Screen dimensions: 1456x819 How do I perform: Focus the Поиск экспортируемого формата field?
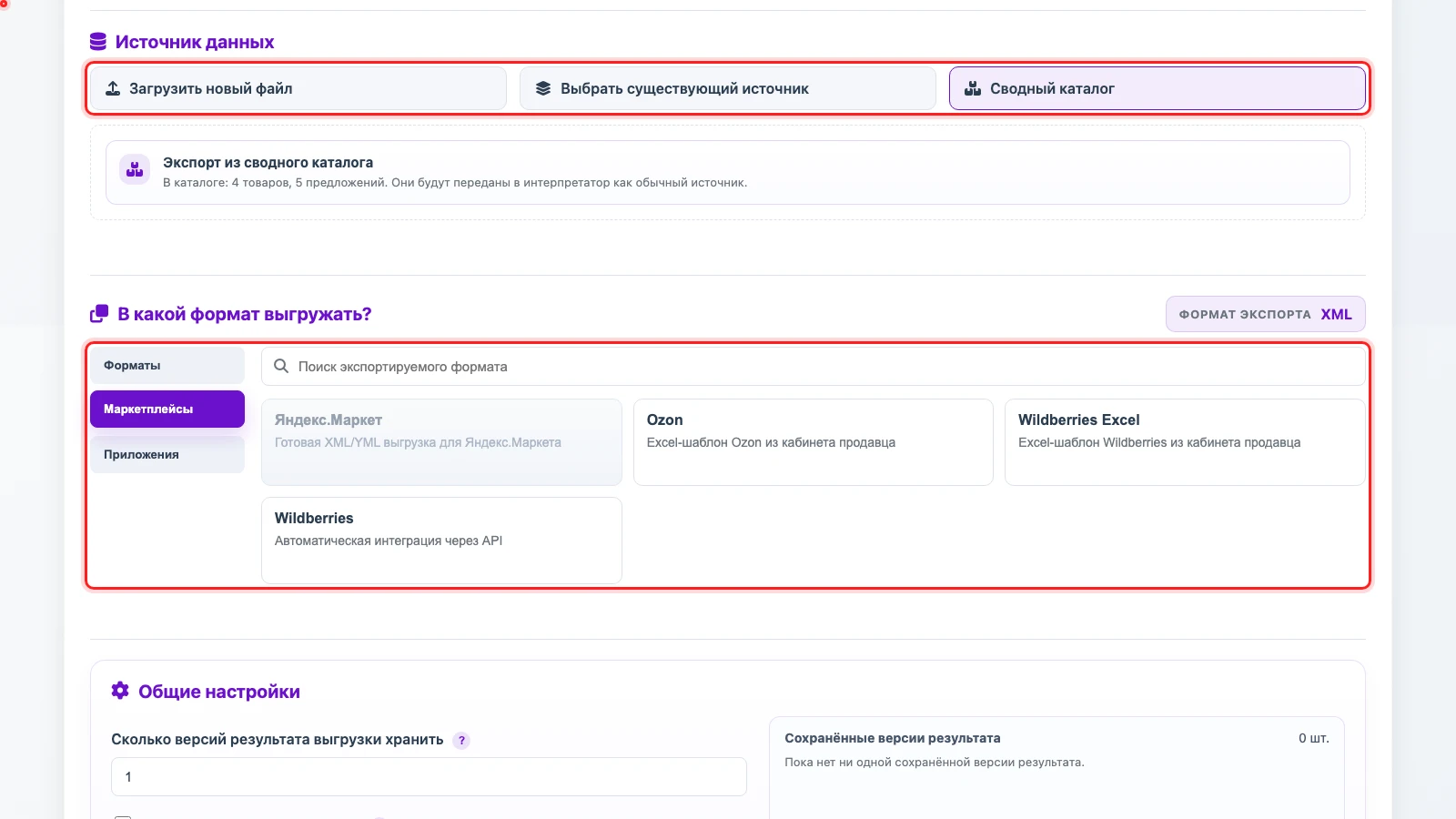[x=814, y=366]
